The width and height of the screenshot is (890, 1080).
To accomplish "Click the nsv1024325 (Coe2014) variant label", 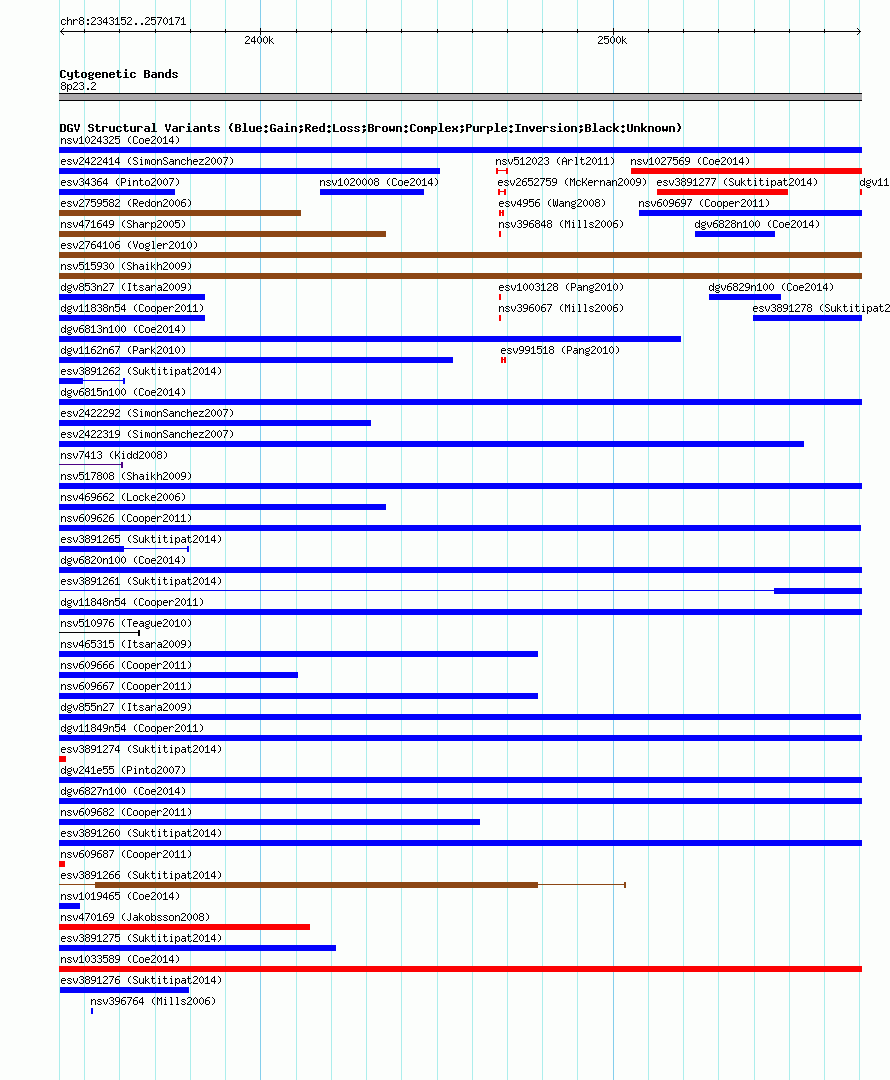I will (120, 141).
